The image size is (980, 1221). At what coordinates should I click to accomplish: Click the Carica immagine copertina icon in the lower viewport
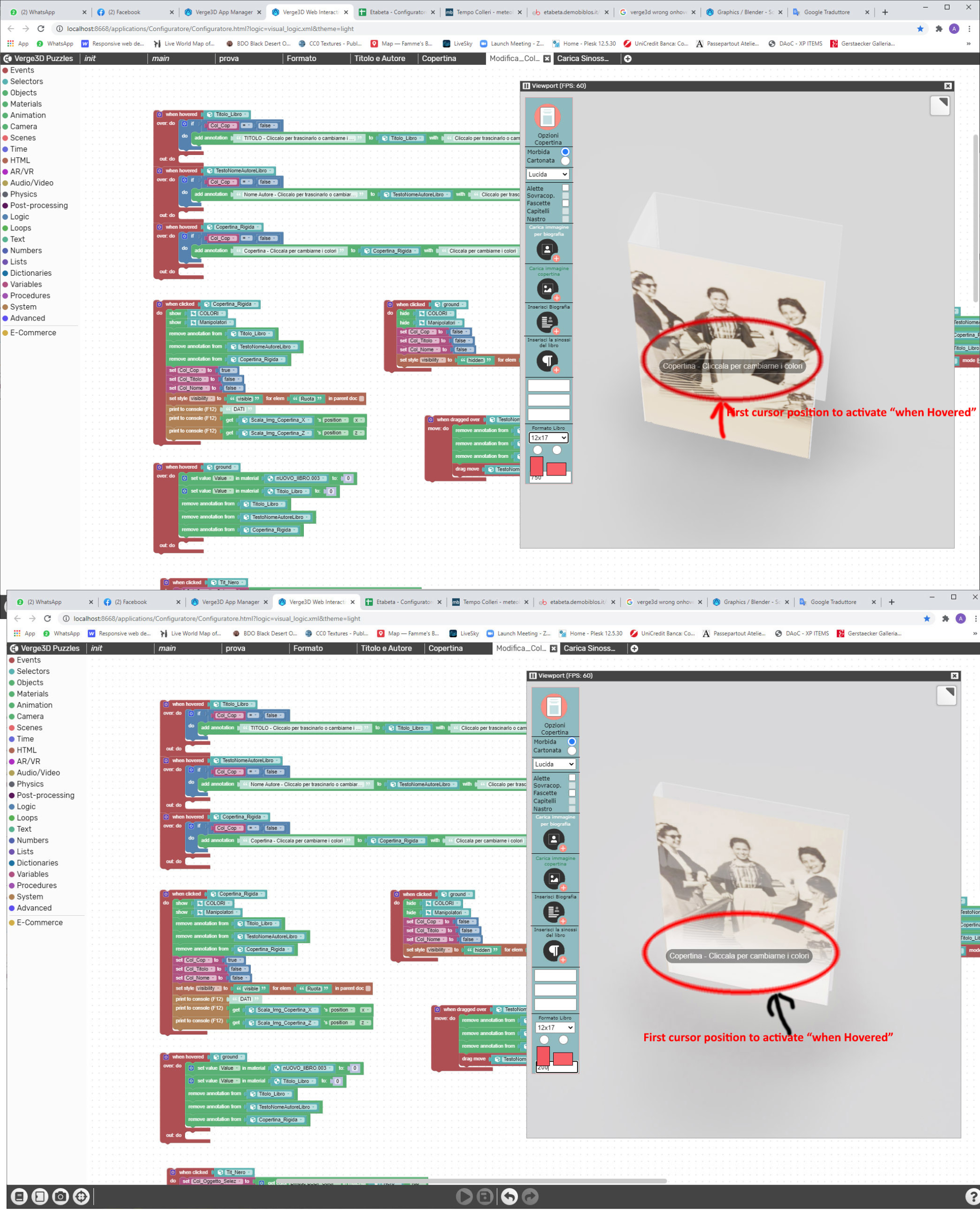click(x=554, y=879)
